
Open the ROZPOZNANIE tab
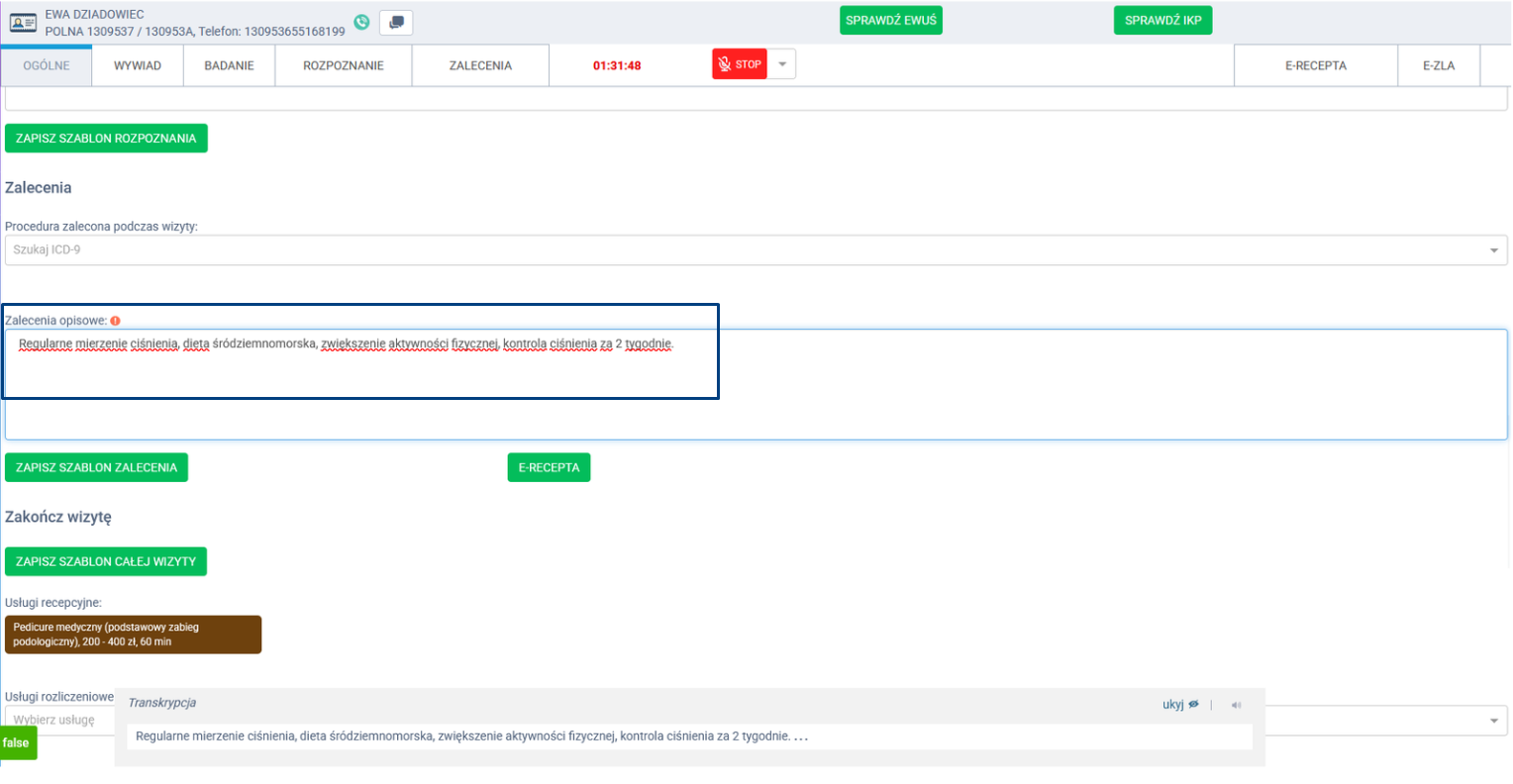coord(344,65)
